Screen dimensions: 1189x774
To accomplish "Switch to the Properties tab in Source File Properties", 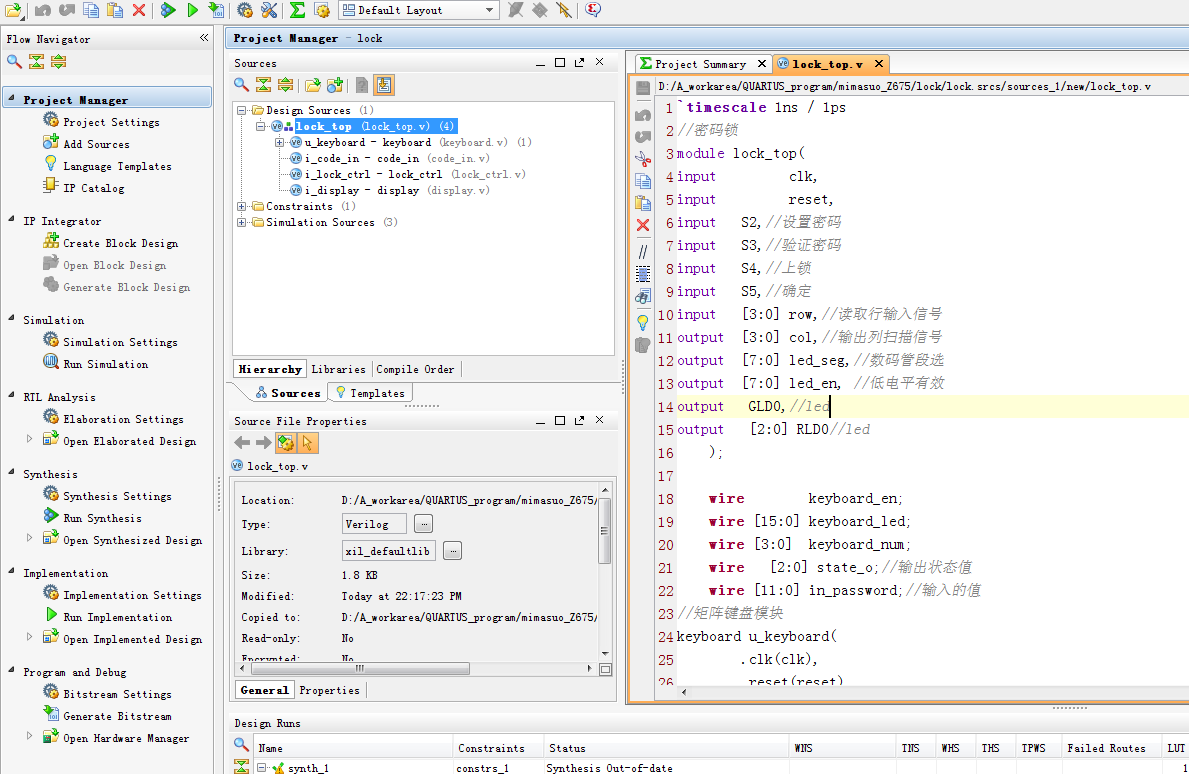I will (x=330, y=690).
